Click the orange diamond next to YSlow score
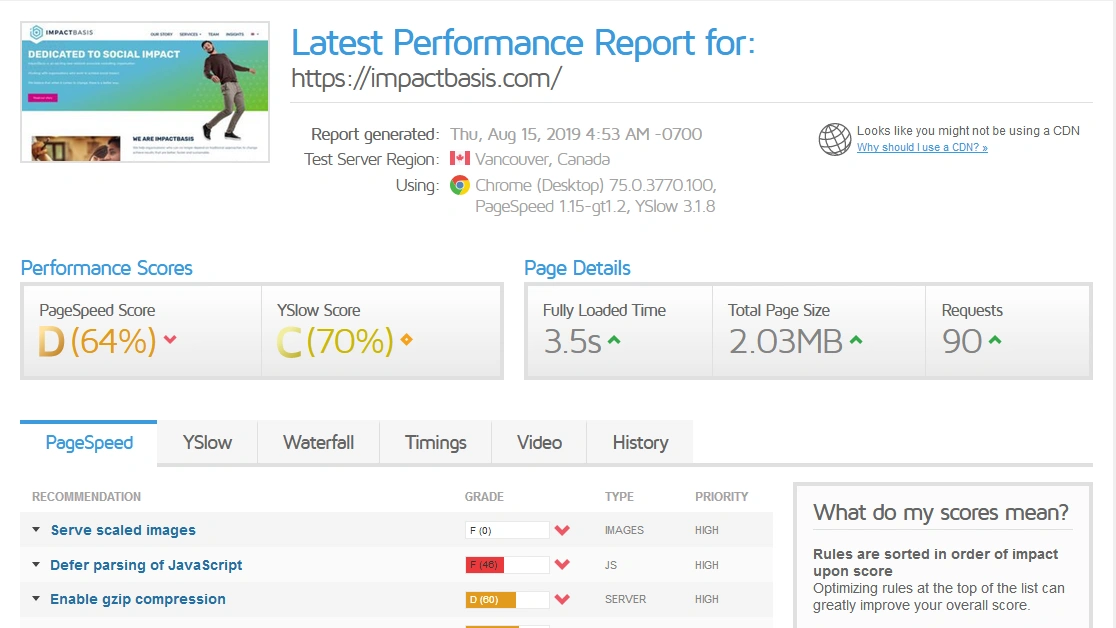 [x=406, y=339]
